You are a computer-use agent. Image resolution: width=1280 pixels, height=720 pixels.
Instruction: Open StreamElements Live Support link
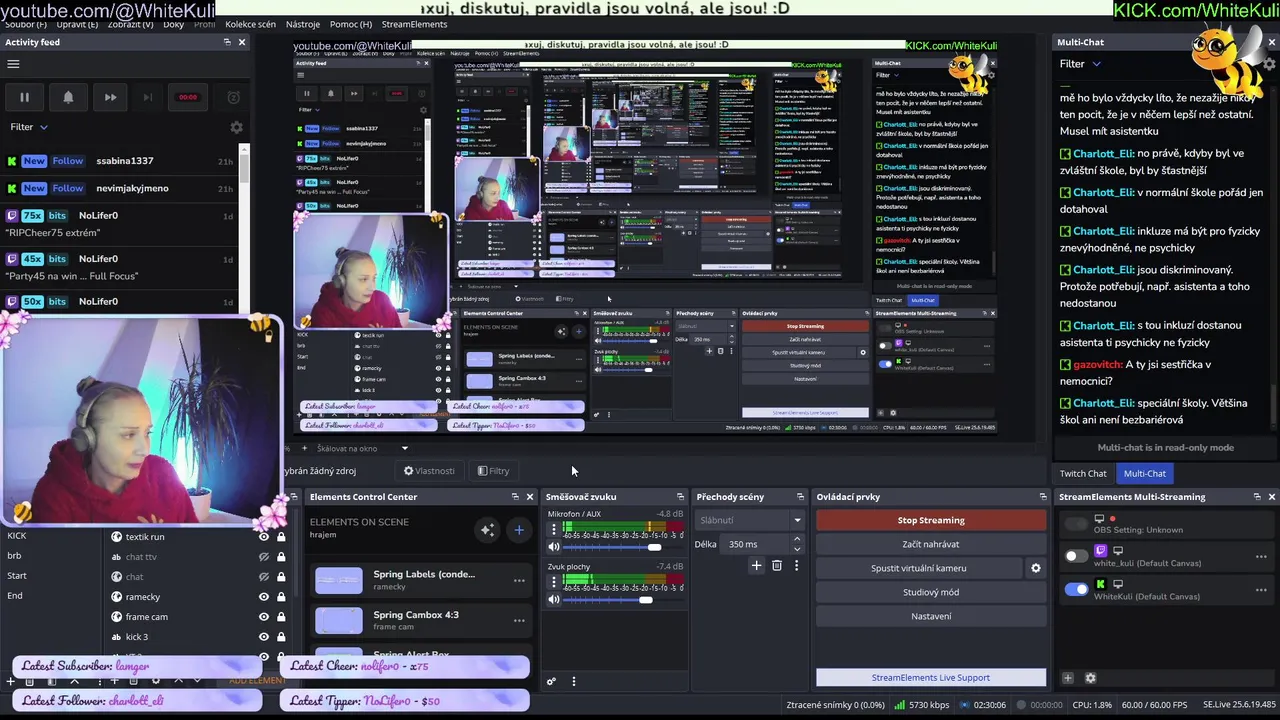coord(931,678)
